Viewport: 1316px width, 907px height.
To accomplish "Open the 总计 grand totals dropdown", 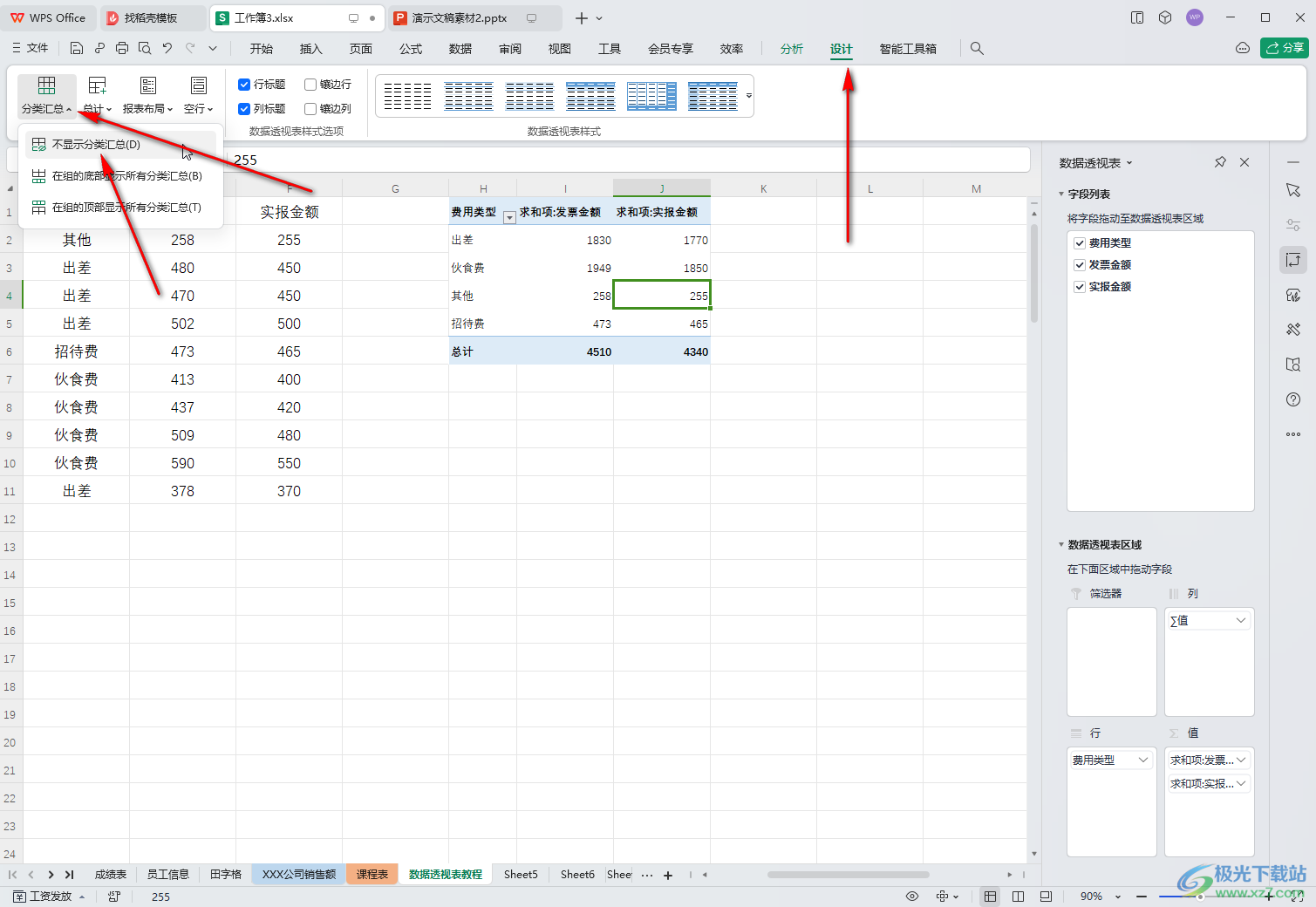I will [98, 96].
